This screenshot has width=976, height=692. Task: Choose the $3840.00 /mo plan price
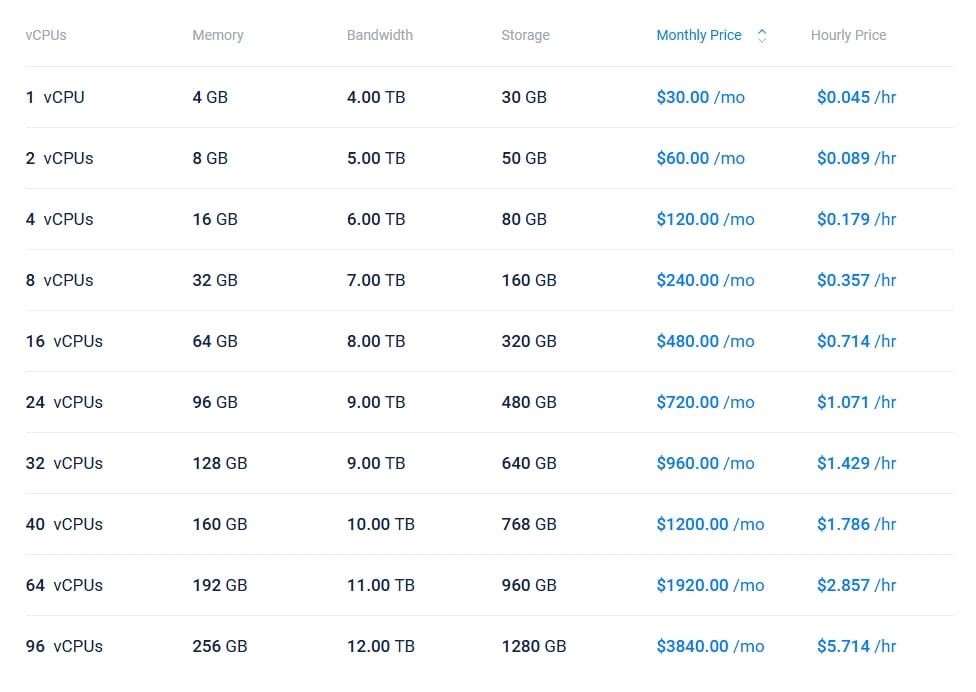[710, 646]
